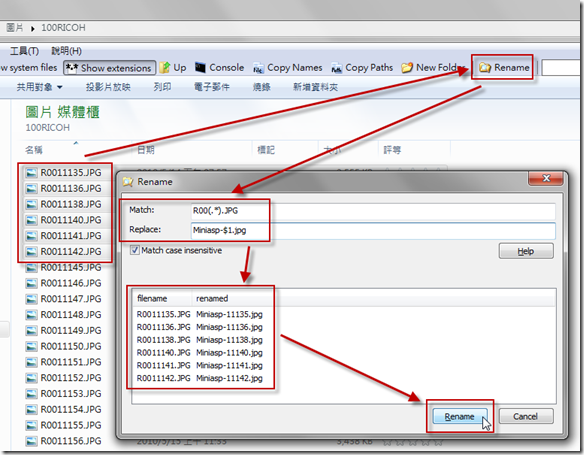Select file icon of R0011136.JPG
Viewport: 584px width, 455px height.
[31, 189]
